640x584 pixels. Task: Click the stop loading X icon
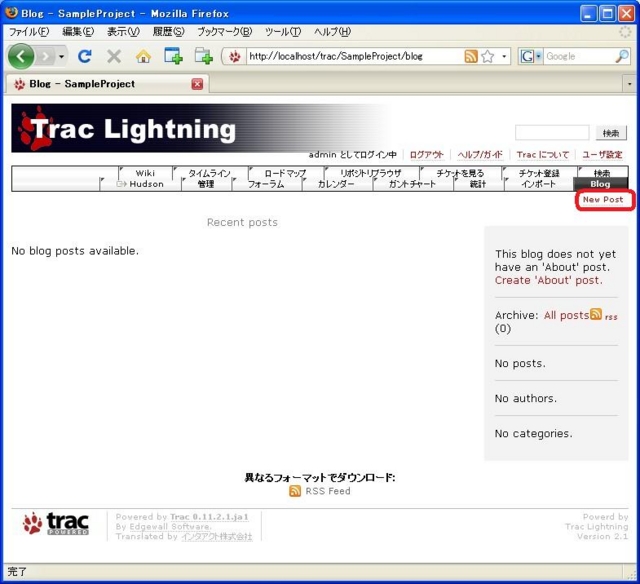(114, 56)
